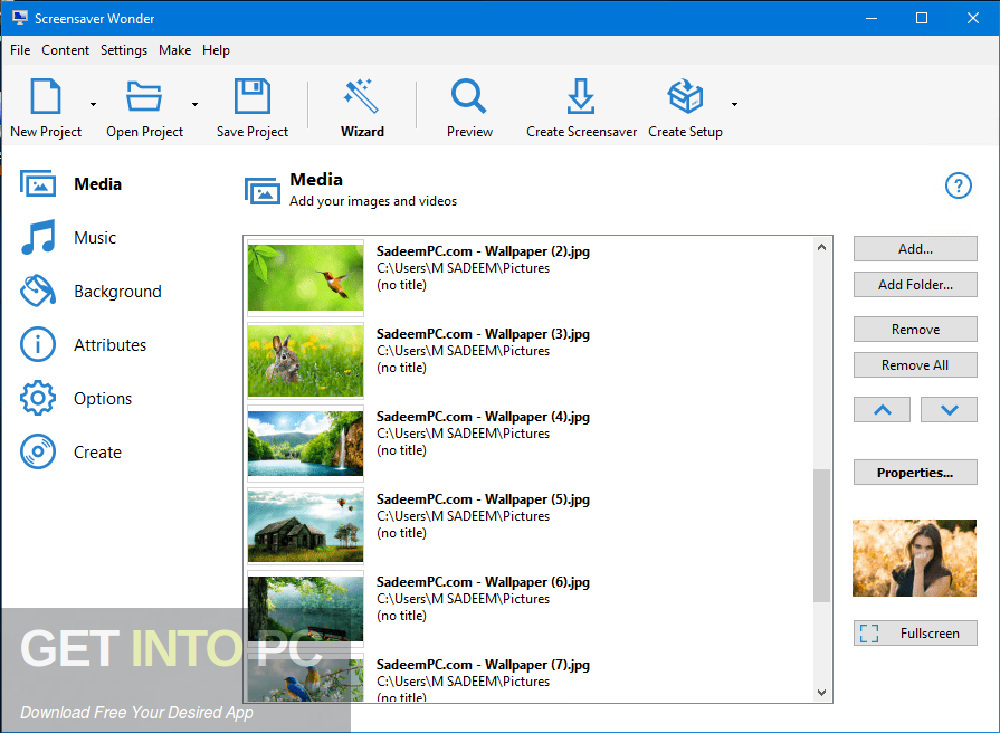Image resolution: width=1000 pixels, height=733 pixels.
Task: Click the file name 'SadeemPC.com - Wallpaper (3).jpg'
Action: coord(483,334)
